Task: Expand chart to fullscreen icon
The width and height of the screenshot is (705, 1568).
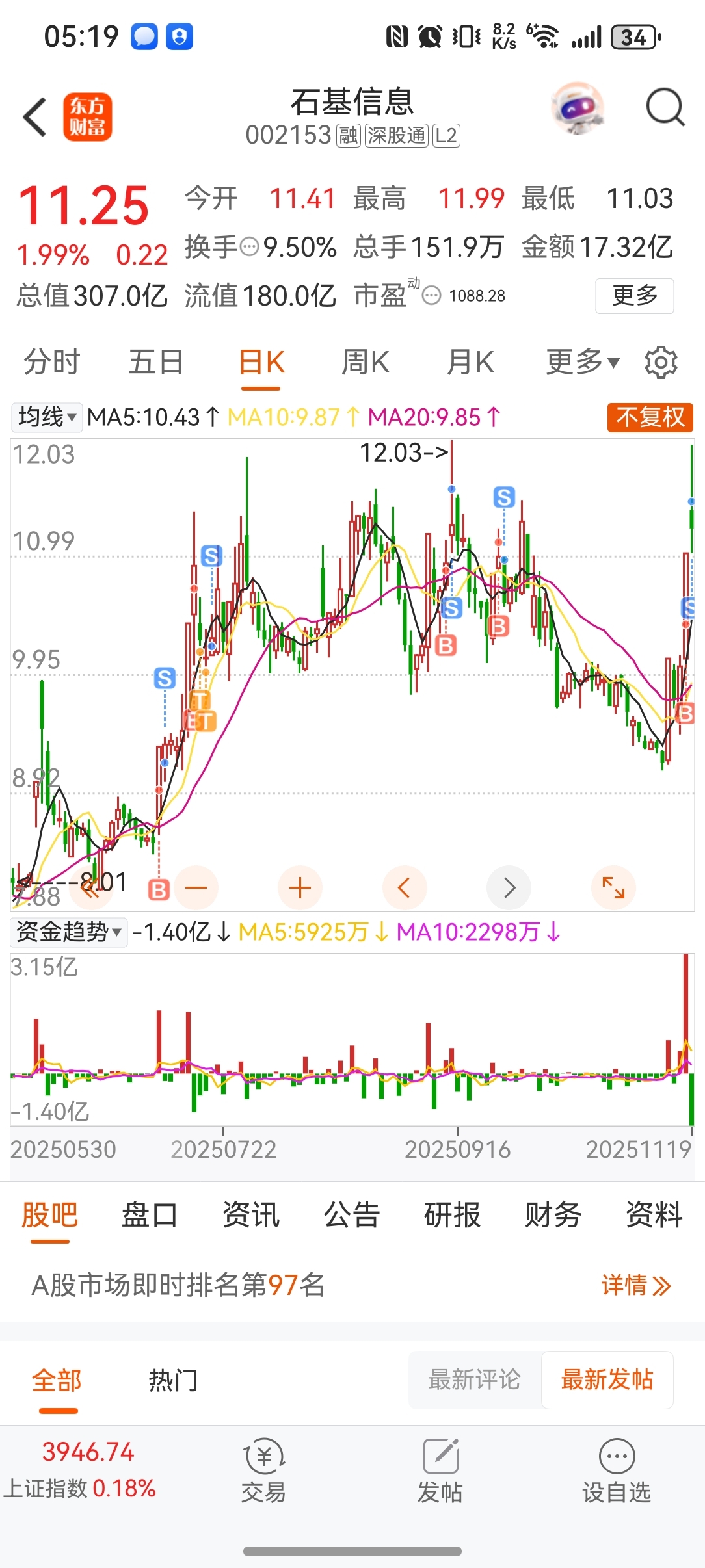Action: coord(613,888)
